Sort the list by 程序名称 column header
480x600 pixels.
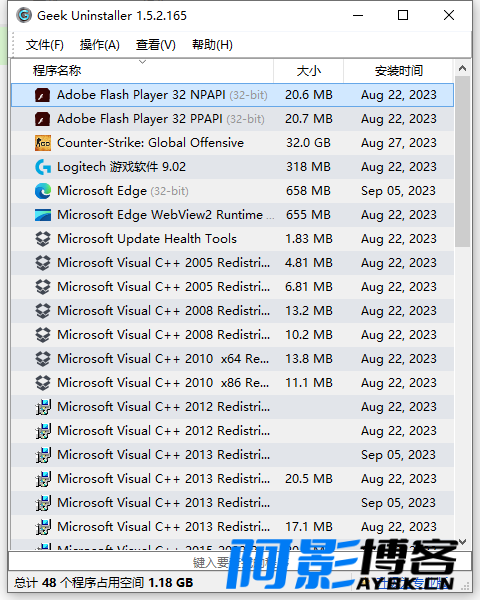point(142,71)
